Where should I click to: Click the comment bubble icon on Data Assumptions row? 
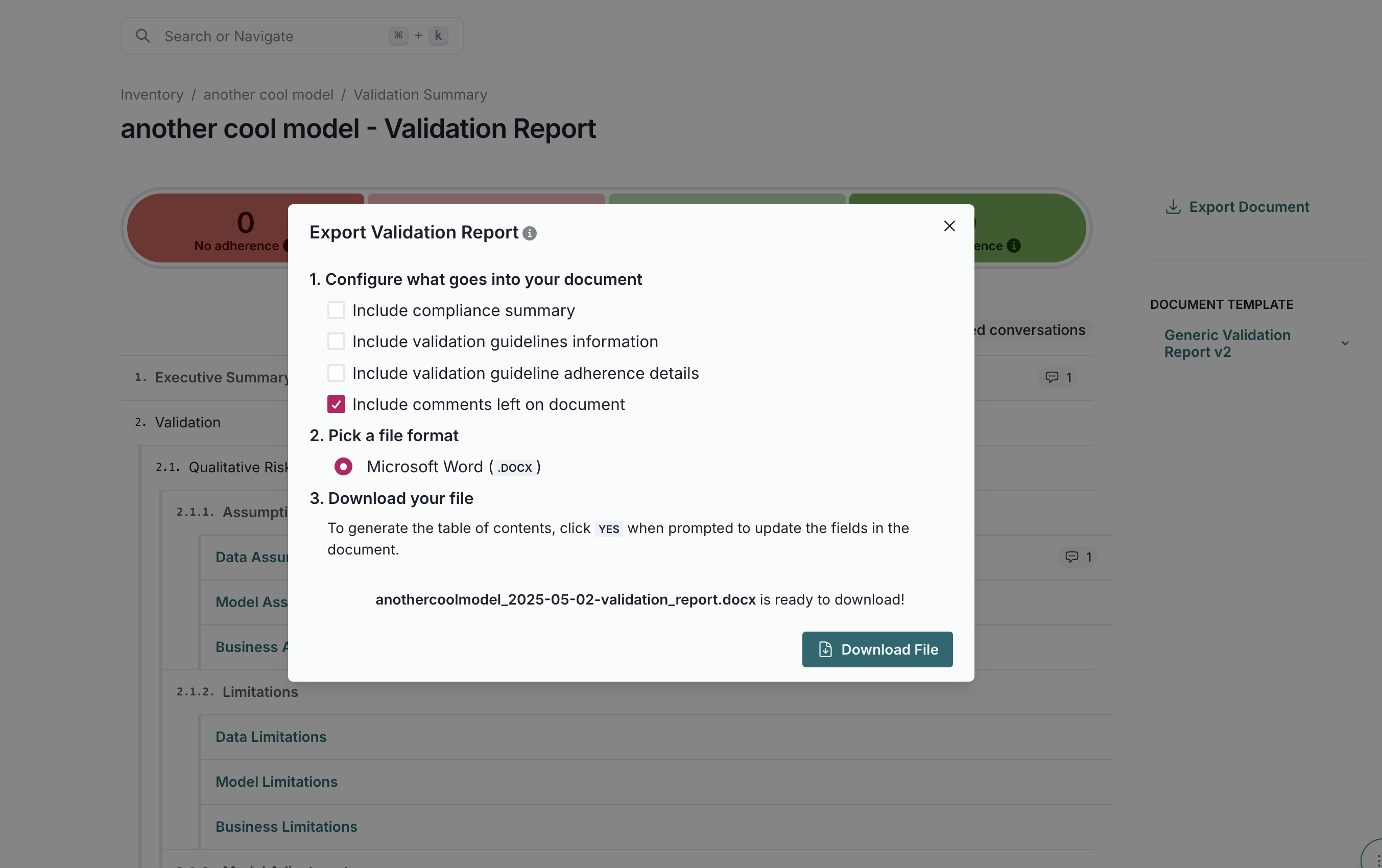click(x=1071, y=557)
